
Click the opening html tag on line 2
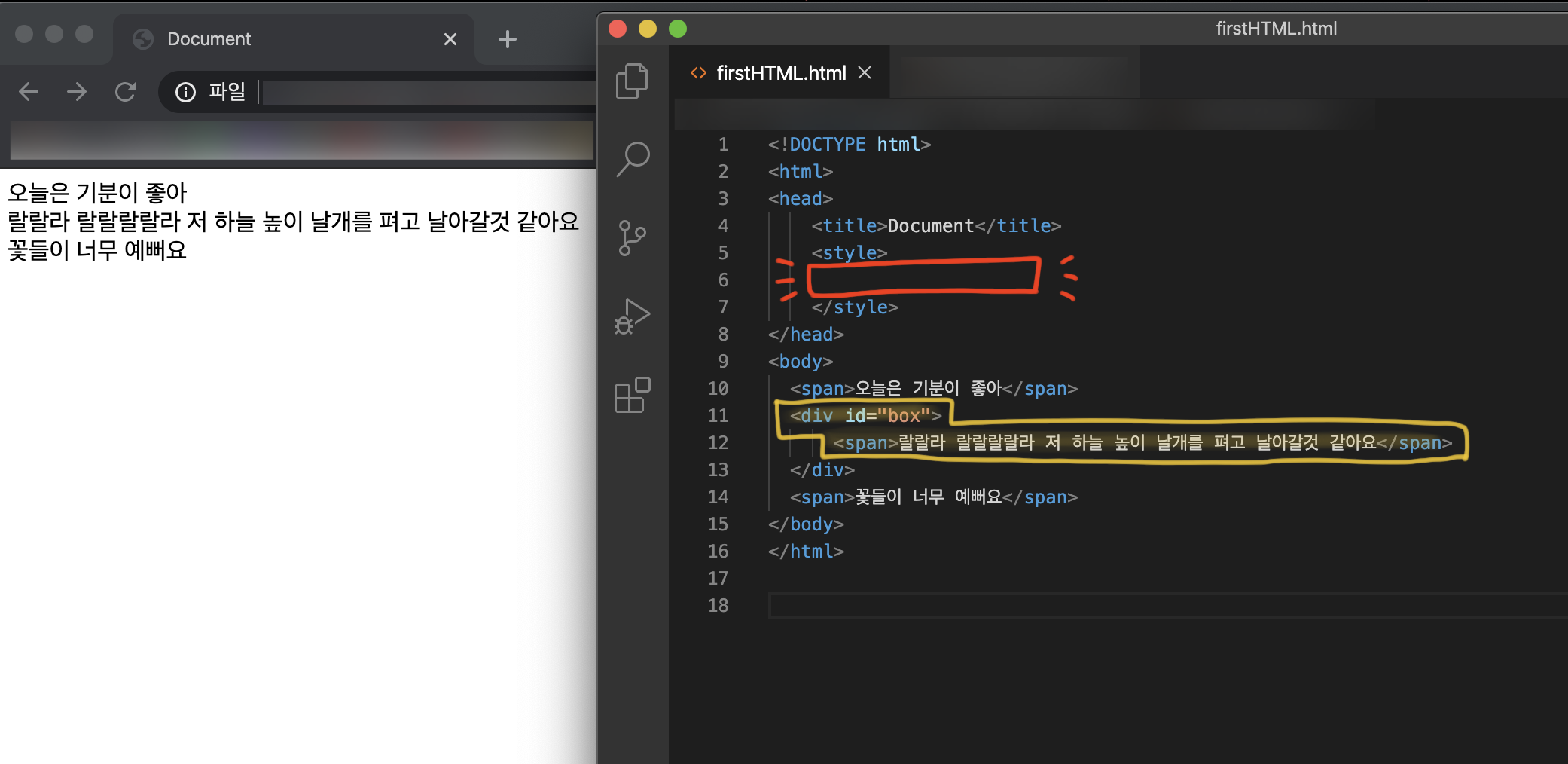click(x=801, y=171)
